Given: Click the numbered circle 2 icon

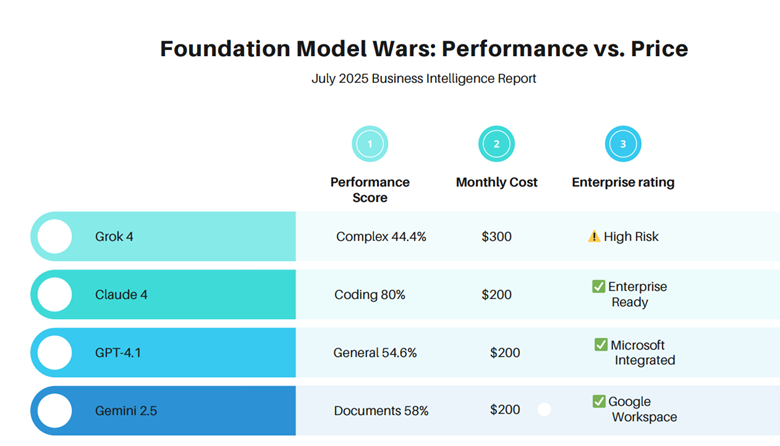Looking at the screenshot, I should coord(496,144).
